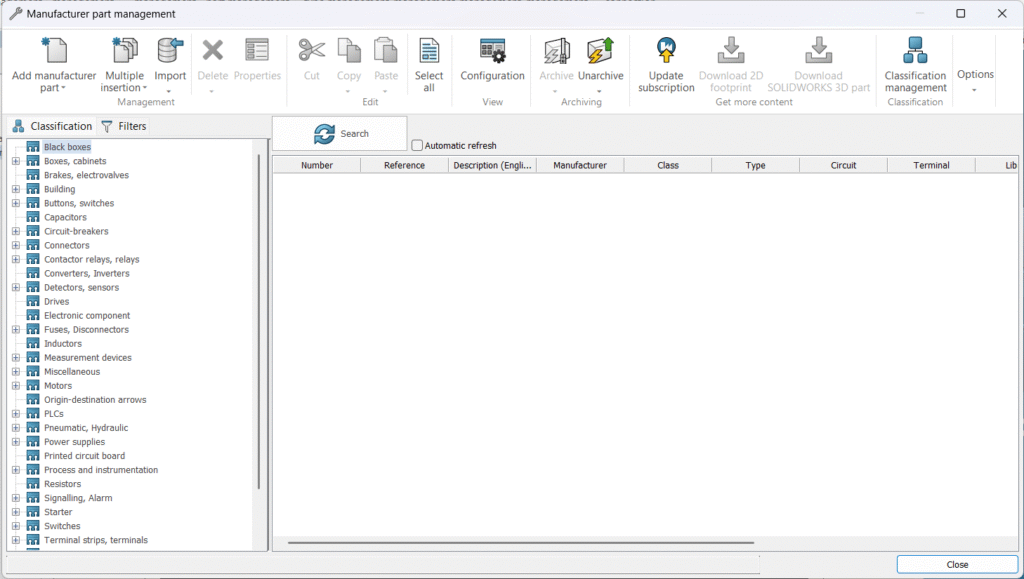Click the Close button at bottom

[957, 564]
